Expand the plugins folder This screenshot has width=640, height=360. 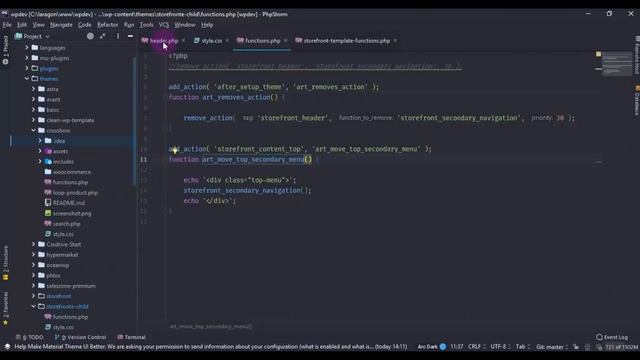[27, 68]
